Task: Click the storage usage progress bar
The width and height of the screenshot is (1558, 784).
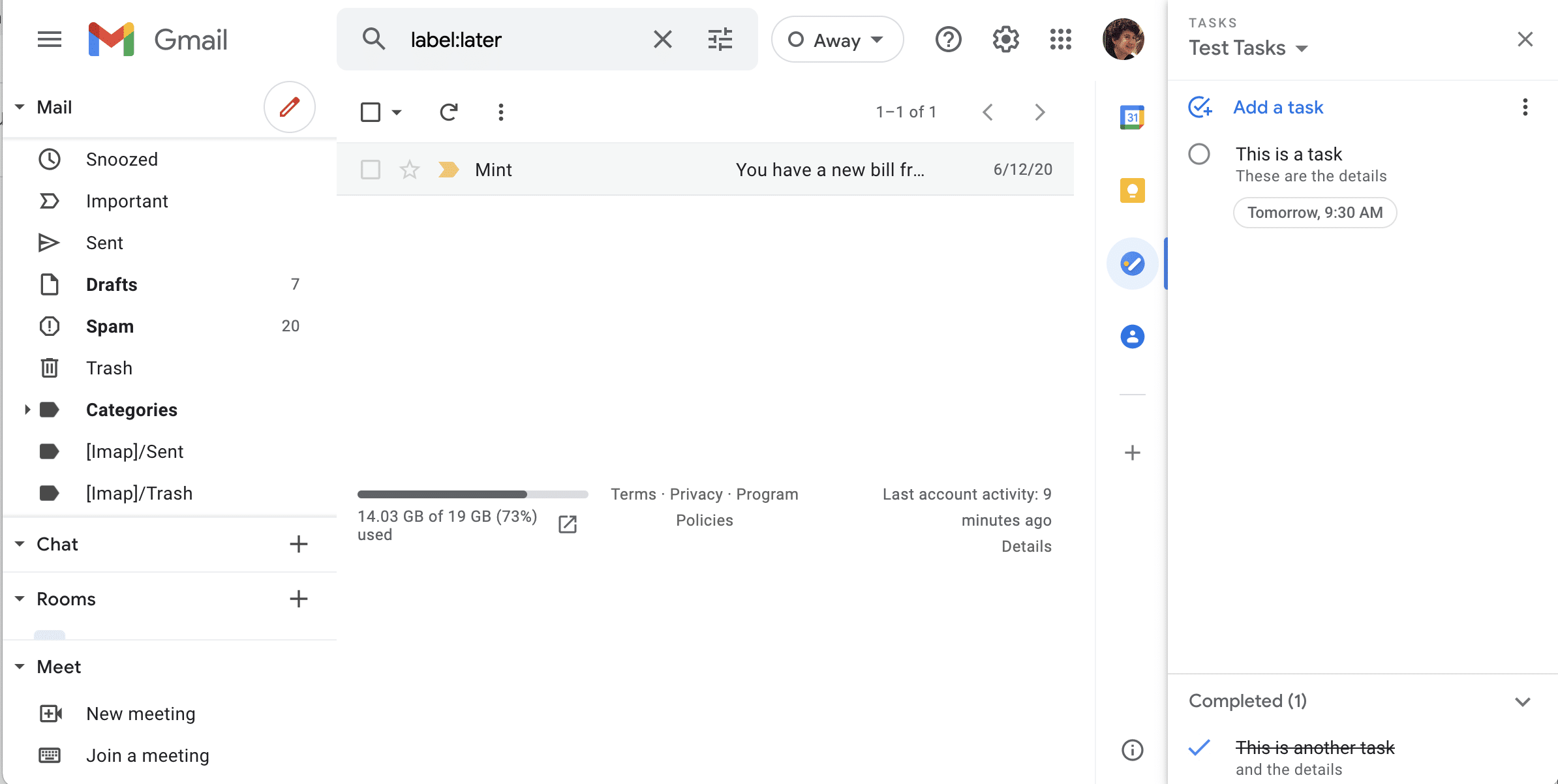Action: (472, 494)
